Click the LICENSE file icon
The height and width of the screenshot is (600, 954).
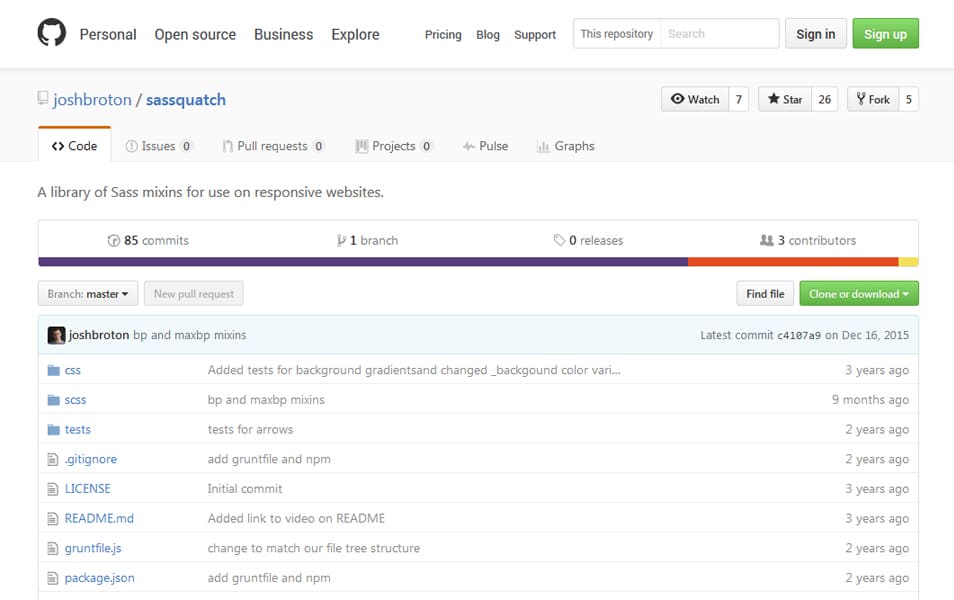tap(53, 489)
